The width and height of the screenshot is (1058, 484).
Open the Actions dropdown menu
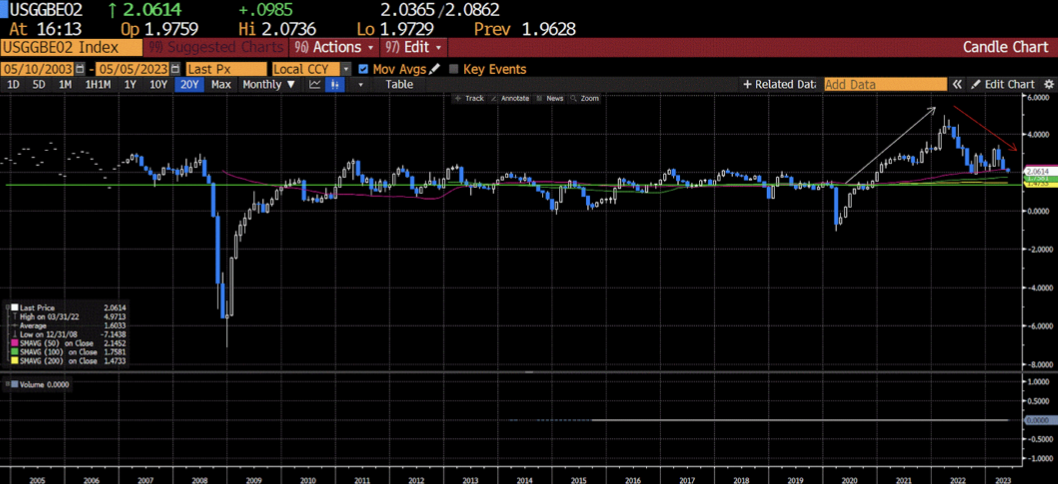[335, 48]
